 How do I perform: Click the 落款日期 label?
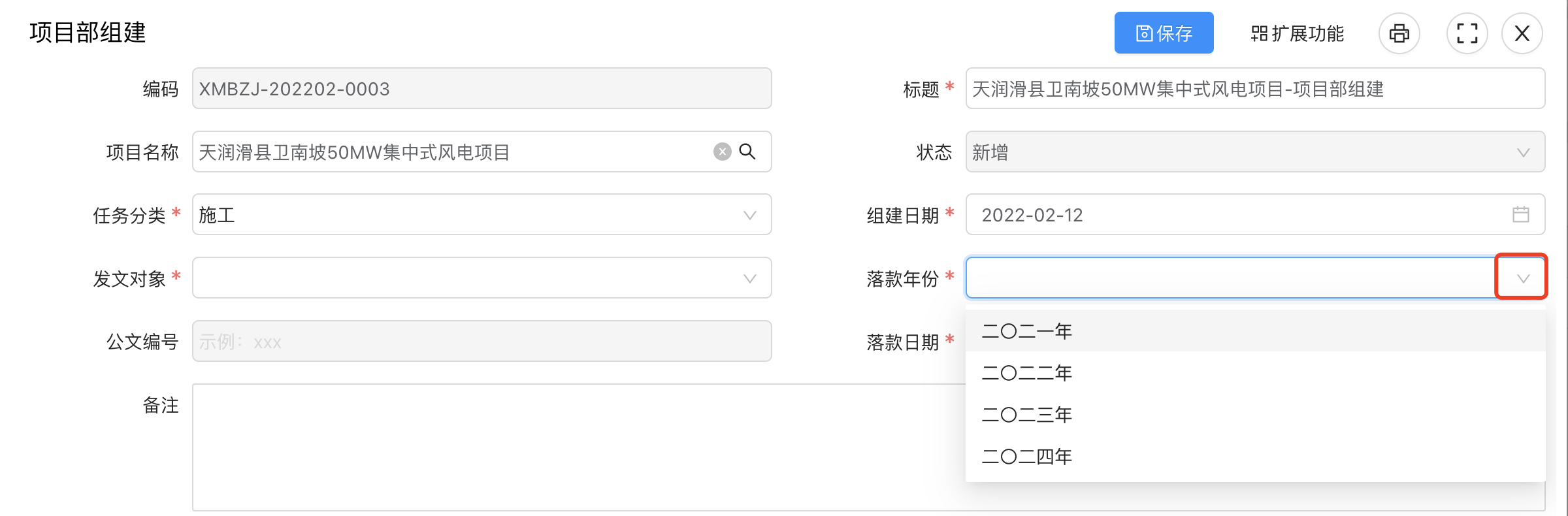[x=902, y=342]
